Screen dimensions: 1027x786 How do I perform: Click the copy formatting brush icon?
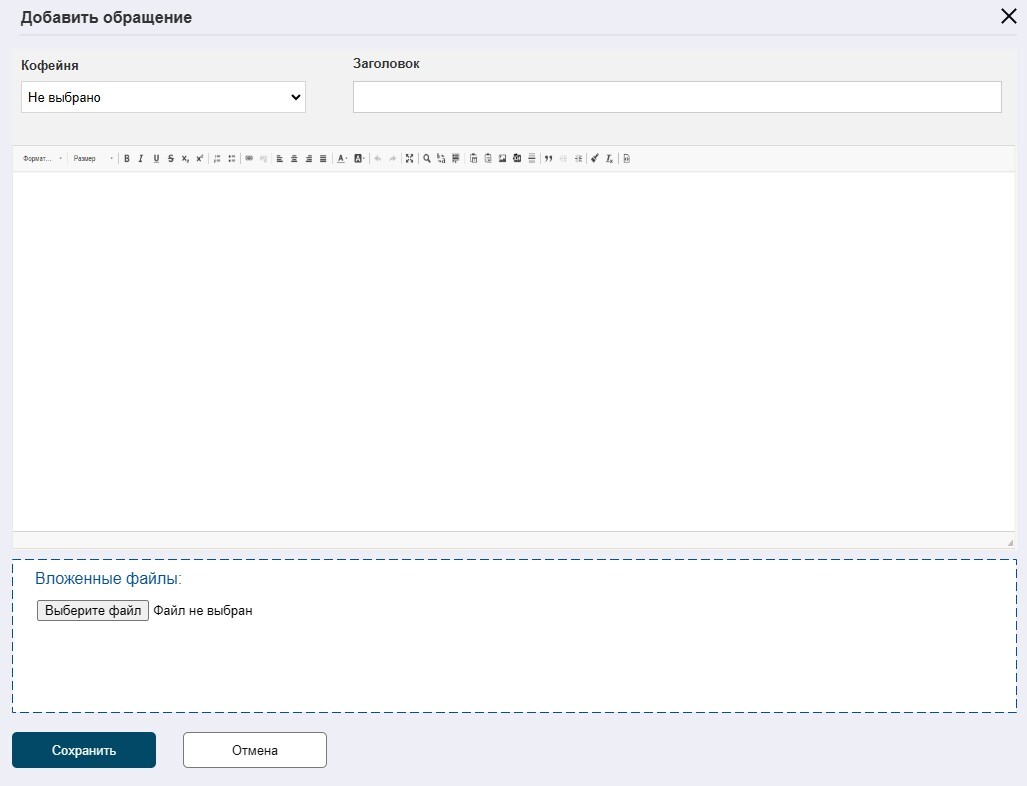(595, 159)
